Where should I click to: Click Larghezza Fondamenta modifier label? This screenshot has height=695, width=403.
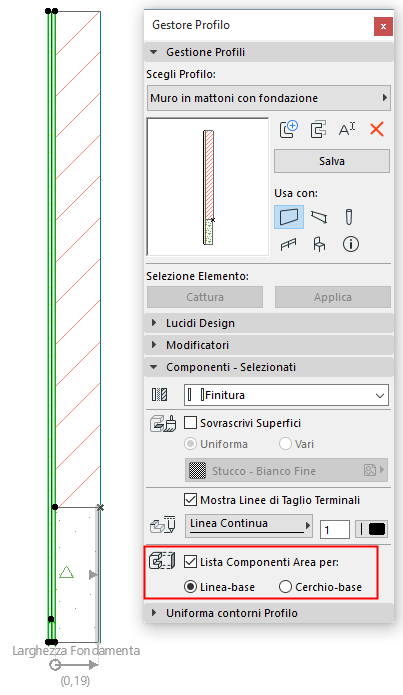[76, 651]
